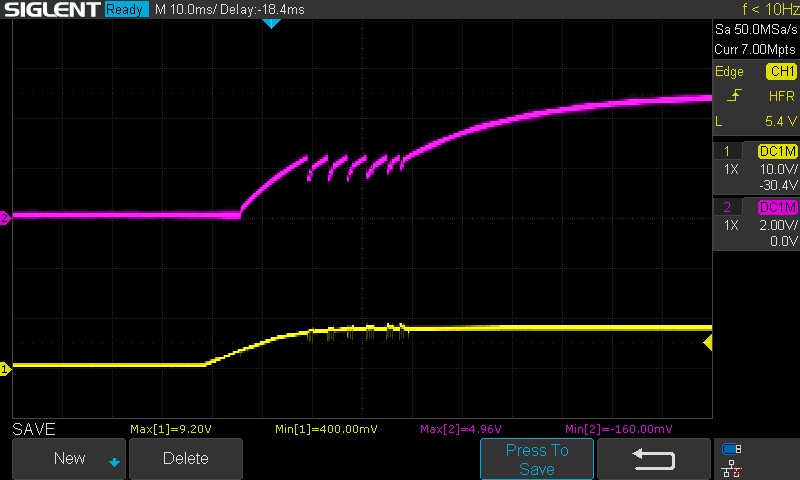Open the New save menu button
This screenshot has width=800, height=480.
pyautogui.click(x=69, y=458)
